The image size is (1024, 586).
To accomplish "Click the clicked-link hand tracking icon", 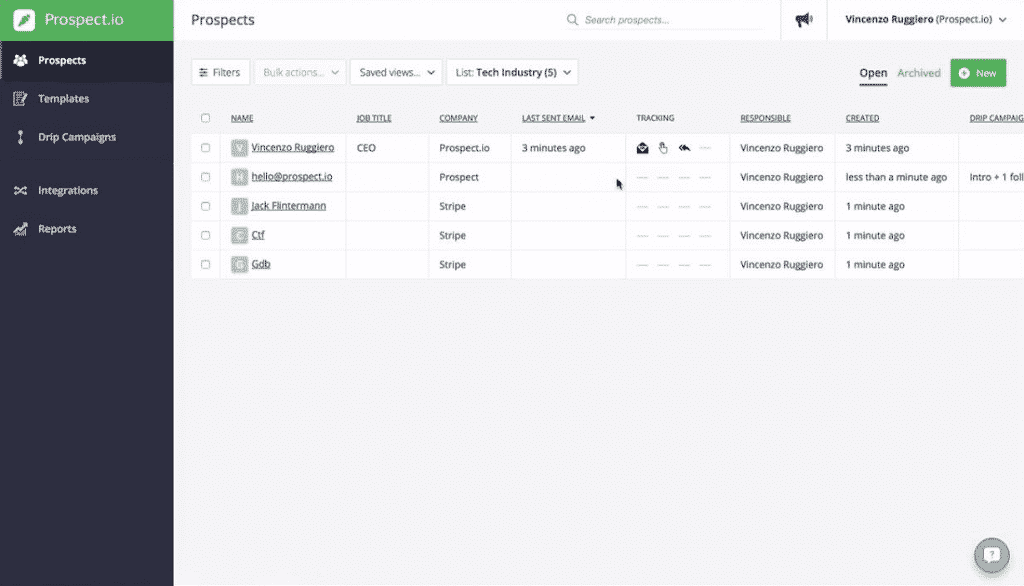I will click(x=662, y=147).
